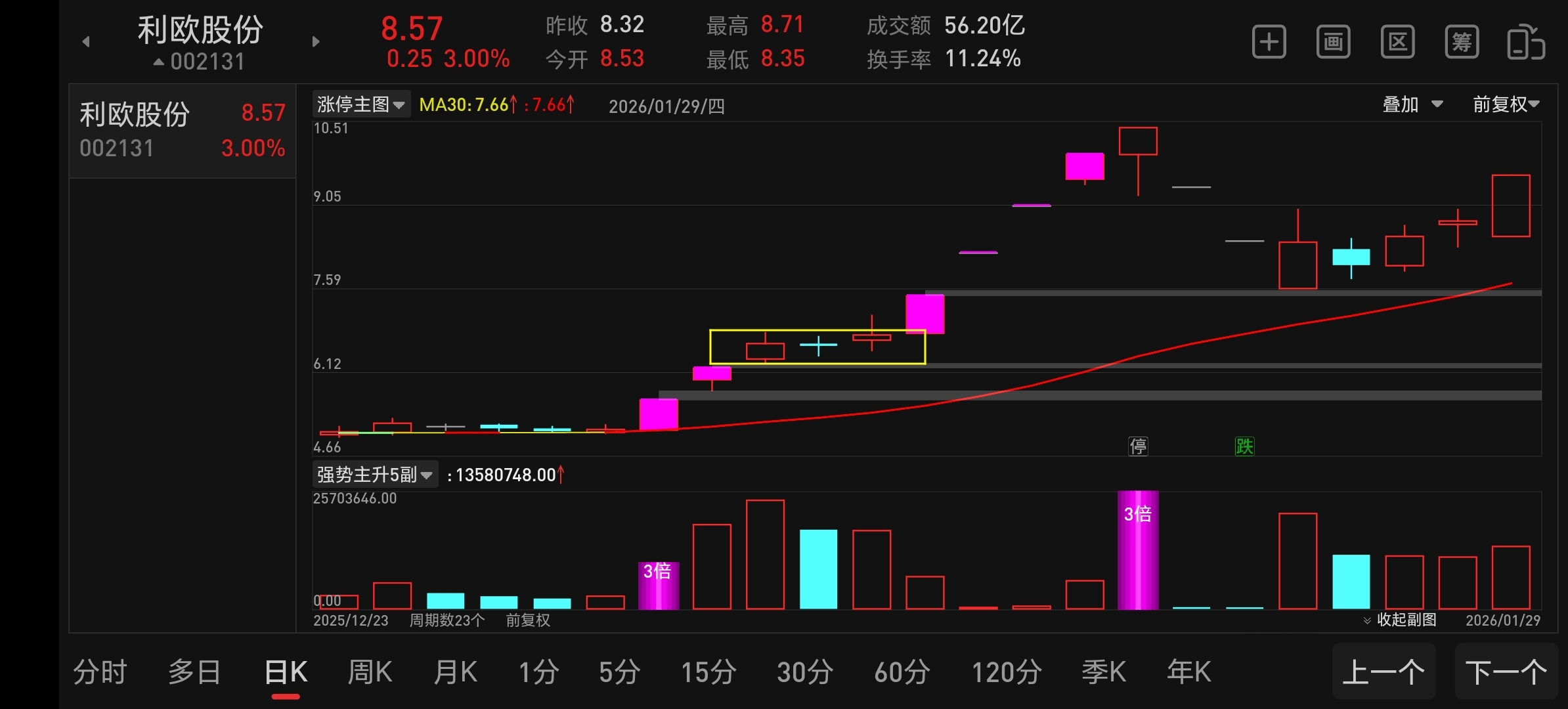Select the 60分 period tab
The width and height of the screenshot is (1568, 709).
click(x=902, y=672)
